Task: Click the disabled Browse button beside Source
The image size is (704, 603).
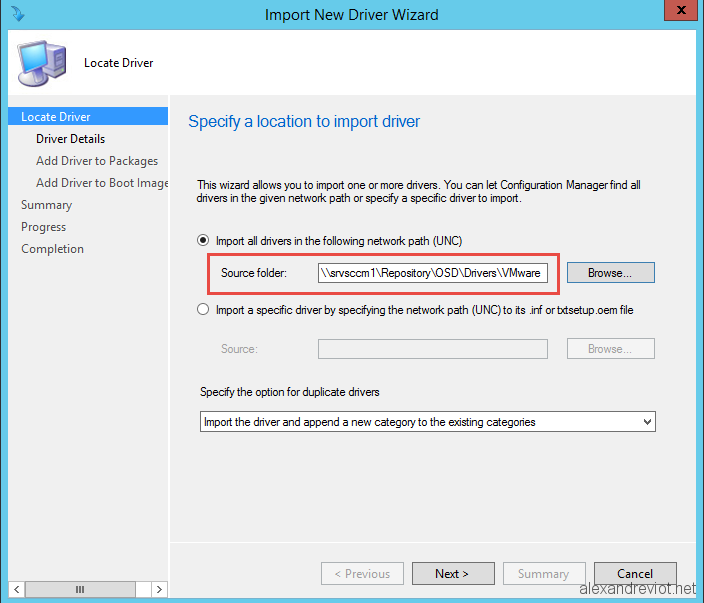Action: 611,349
